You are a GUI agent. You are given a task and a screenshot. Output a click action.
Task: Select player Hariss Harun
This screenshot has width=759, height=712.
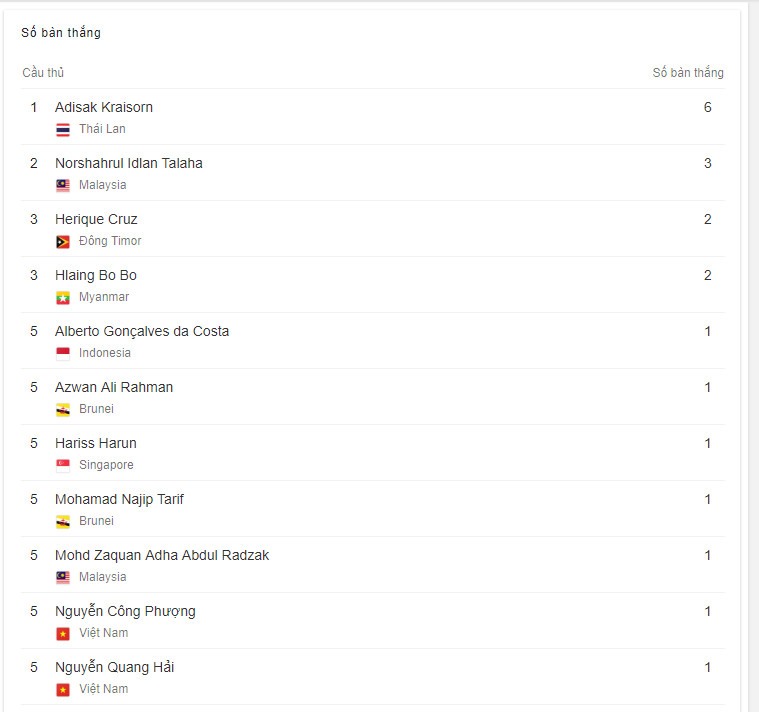coord(96,443)
